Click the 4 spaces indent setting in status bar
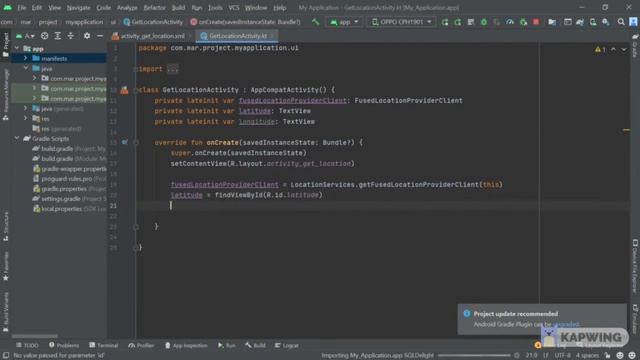Viewport: 640px width, 360px height. [x=587, y=356]
